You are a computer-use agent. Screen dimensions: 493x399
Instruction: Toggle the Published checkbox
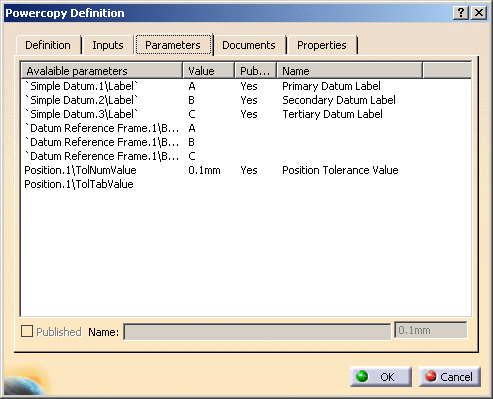tap(27, 332)
